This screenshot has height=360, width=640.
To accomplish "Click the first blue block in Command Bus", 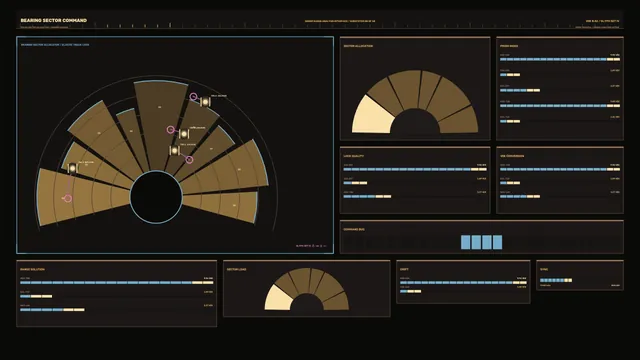I will coord(465,242).
